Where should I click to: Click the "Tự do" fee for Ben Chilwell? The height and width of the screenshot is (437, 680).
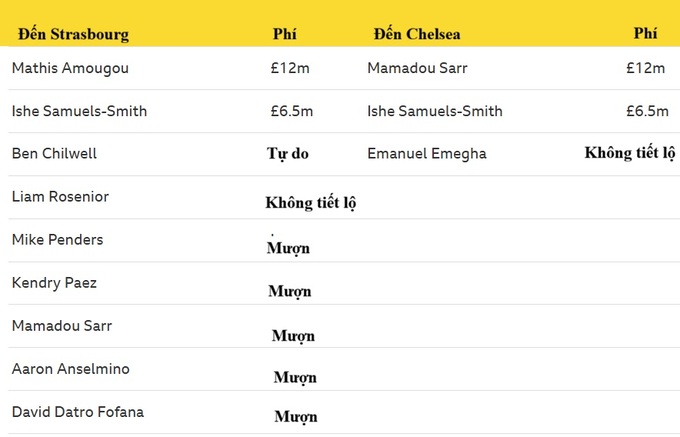point(289,154)
